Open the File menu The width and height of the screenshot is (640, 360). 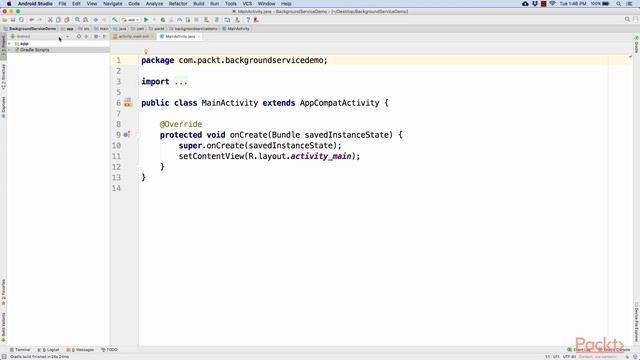tap(62, 4)
